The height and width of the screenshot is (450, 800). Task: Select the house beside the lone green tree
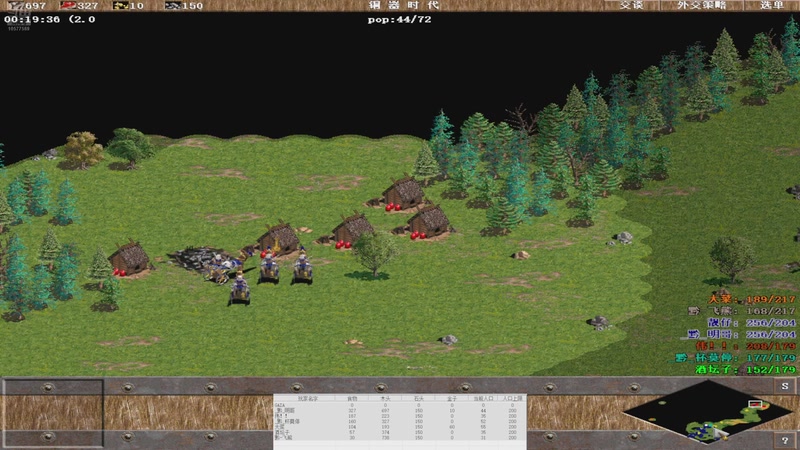[352, 229]
